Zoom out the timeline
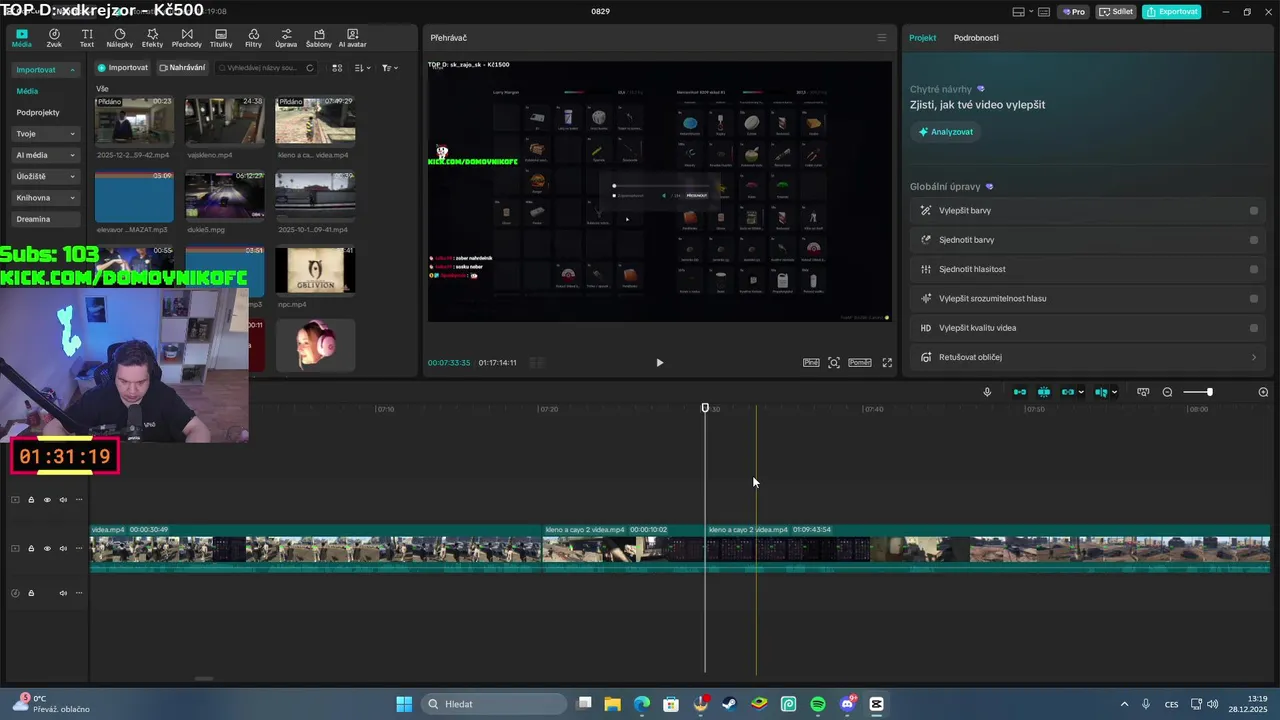 [x=1167, y=392]
